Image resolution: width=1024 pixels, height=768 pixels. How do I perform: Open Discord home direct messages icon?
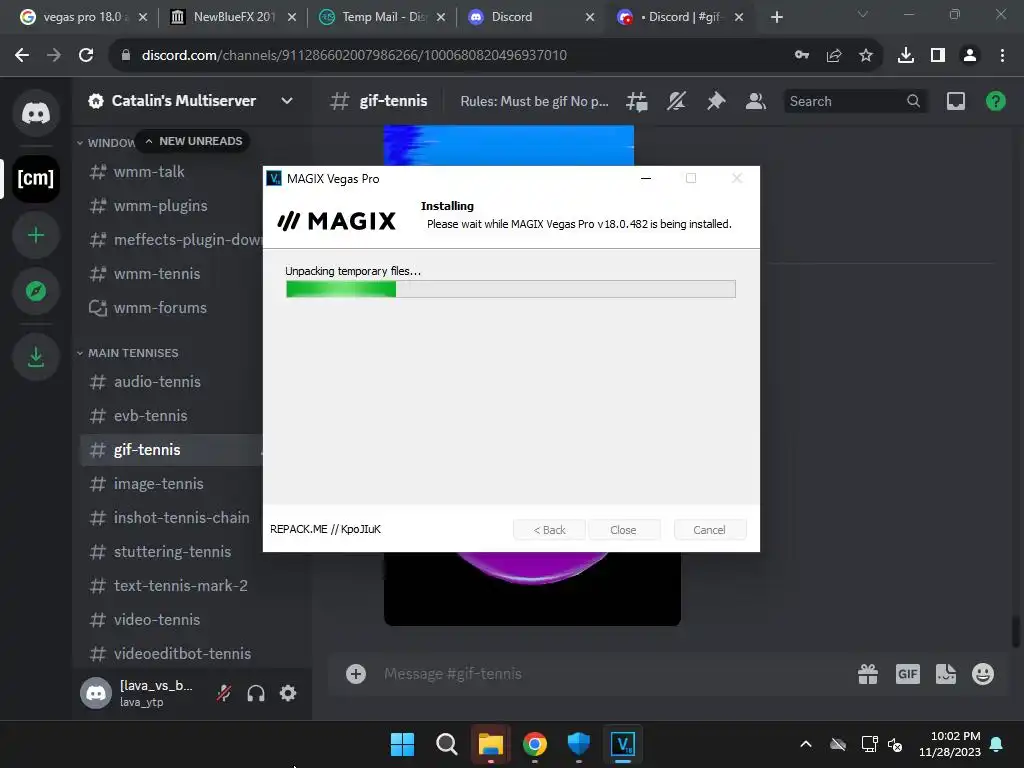tap(36, 114)
